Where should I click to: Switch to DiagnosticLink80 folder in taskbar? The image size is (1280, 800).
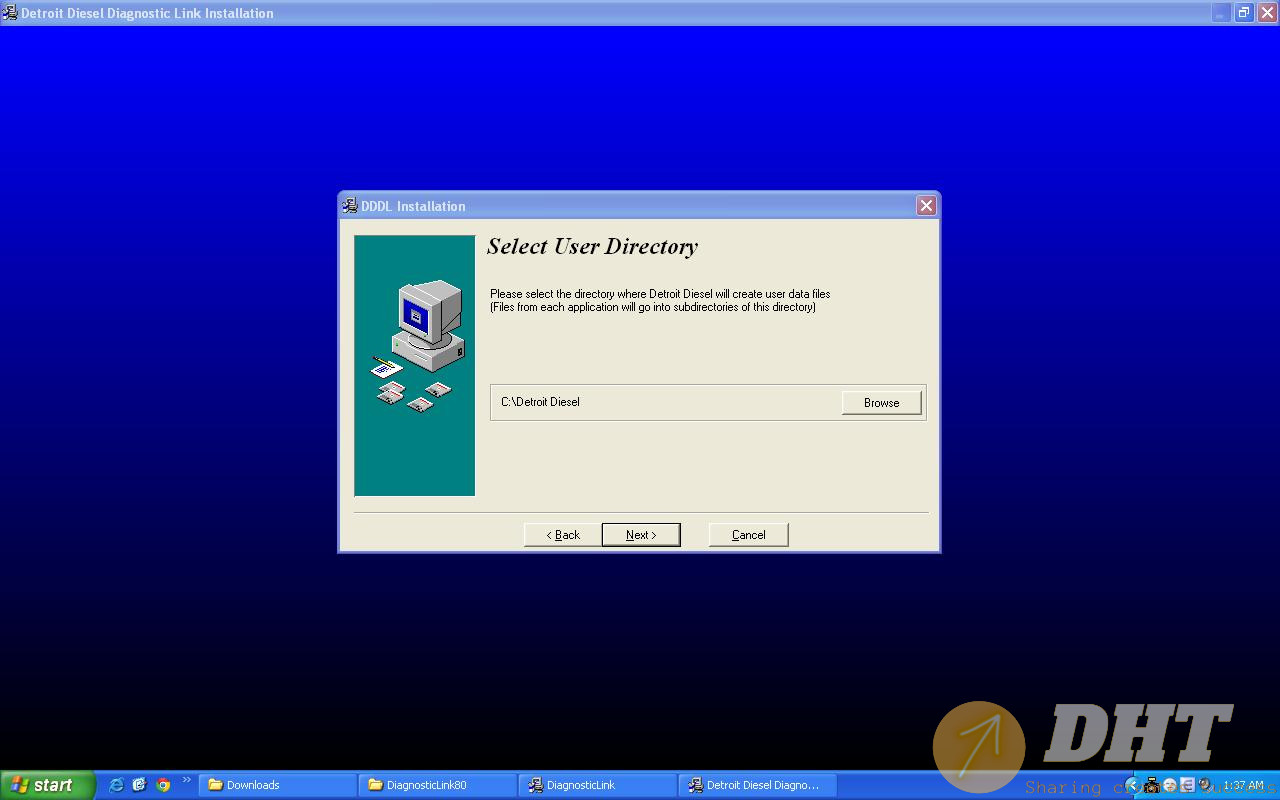click(x=437, y=785)
